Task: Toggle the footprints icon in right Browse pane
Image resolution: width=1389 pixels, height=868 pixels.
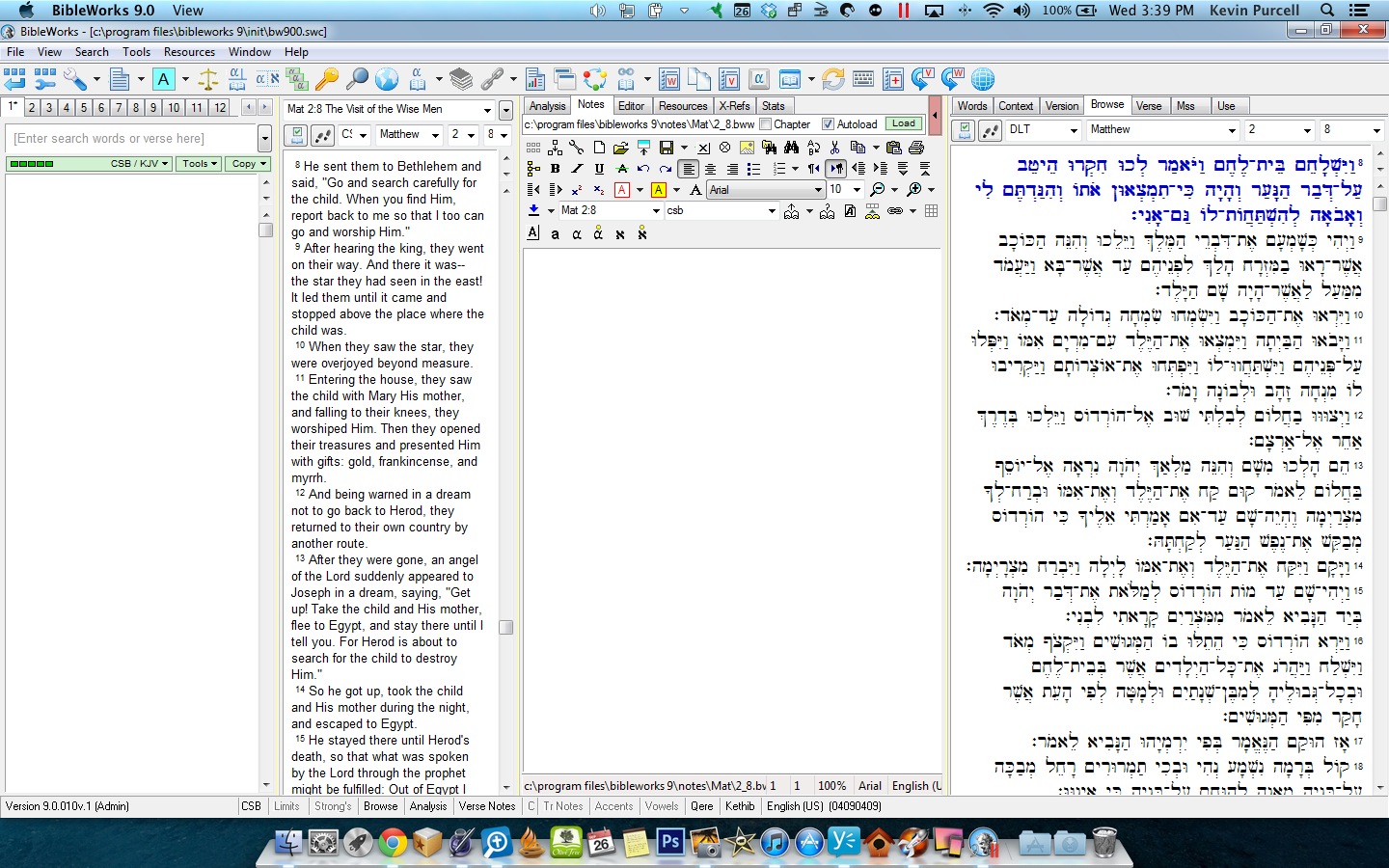Action: coord(991,130)
